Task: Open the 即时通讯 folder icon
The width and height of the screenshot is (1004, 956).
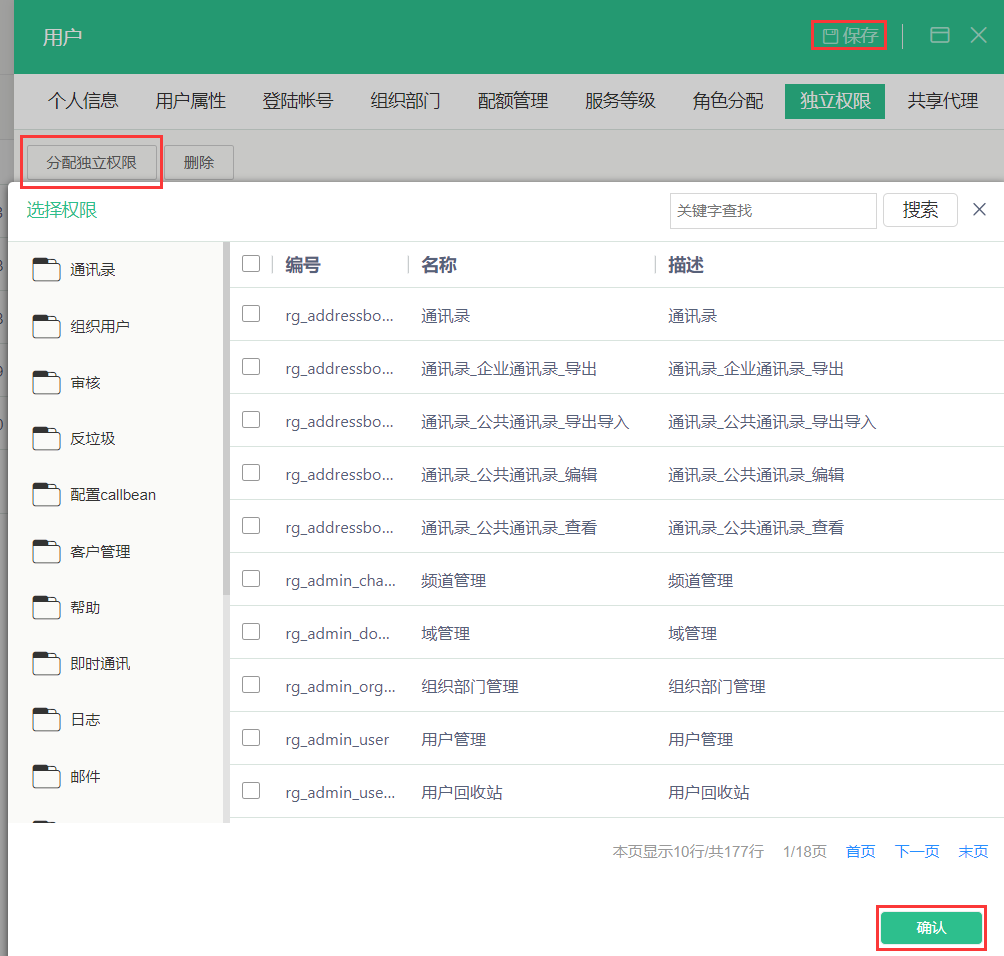Action: (x=46, y=663)
